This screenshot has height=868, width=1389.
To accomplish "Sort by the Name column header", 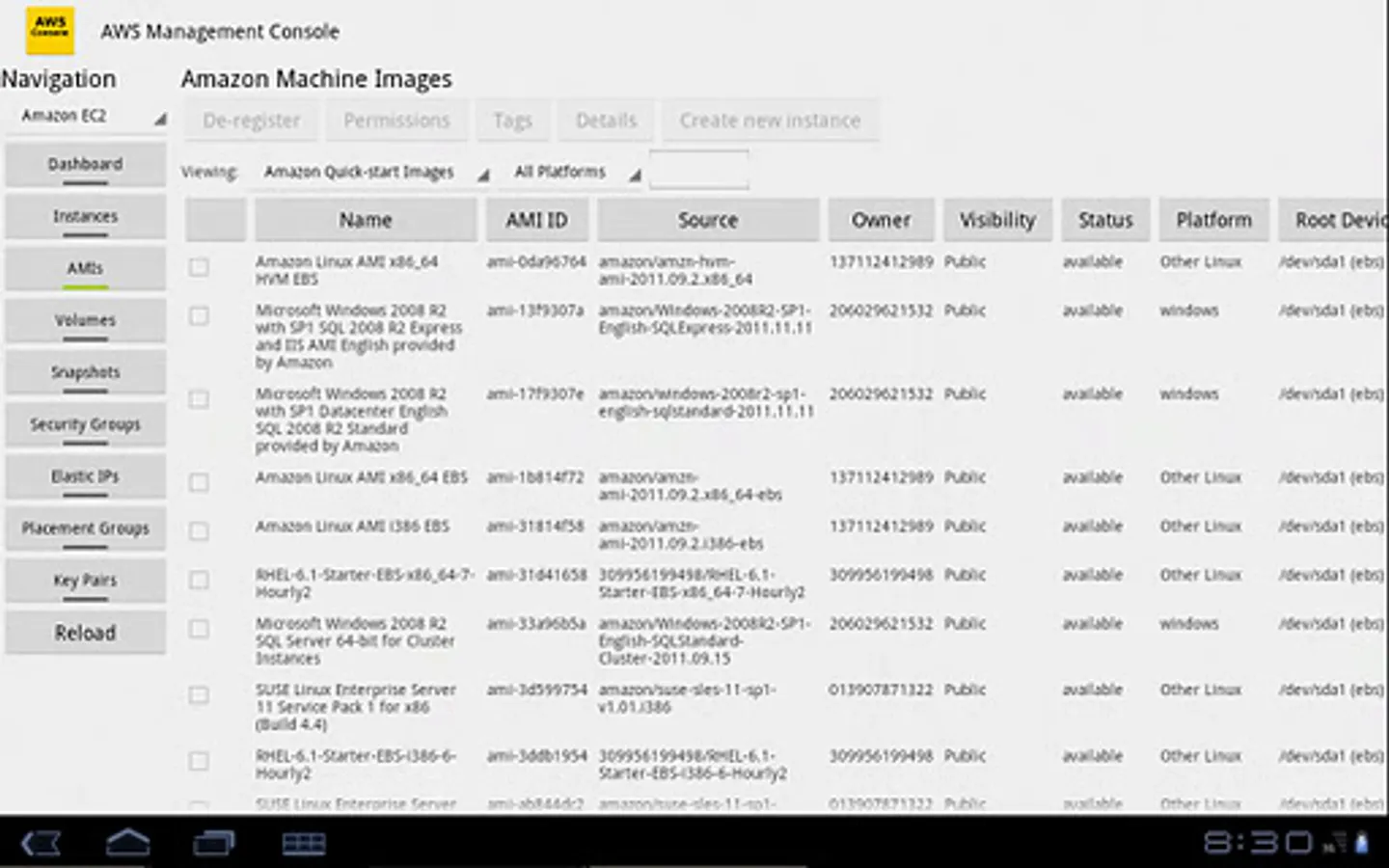I will 366,220.
